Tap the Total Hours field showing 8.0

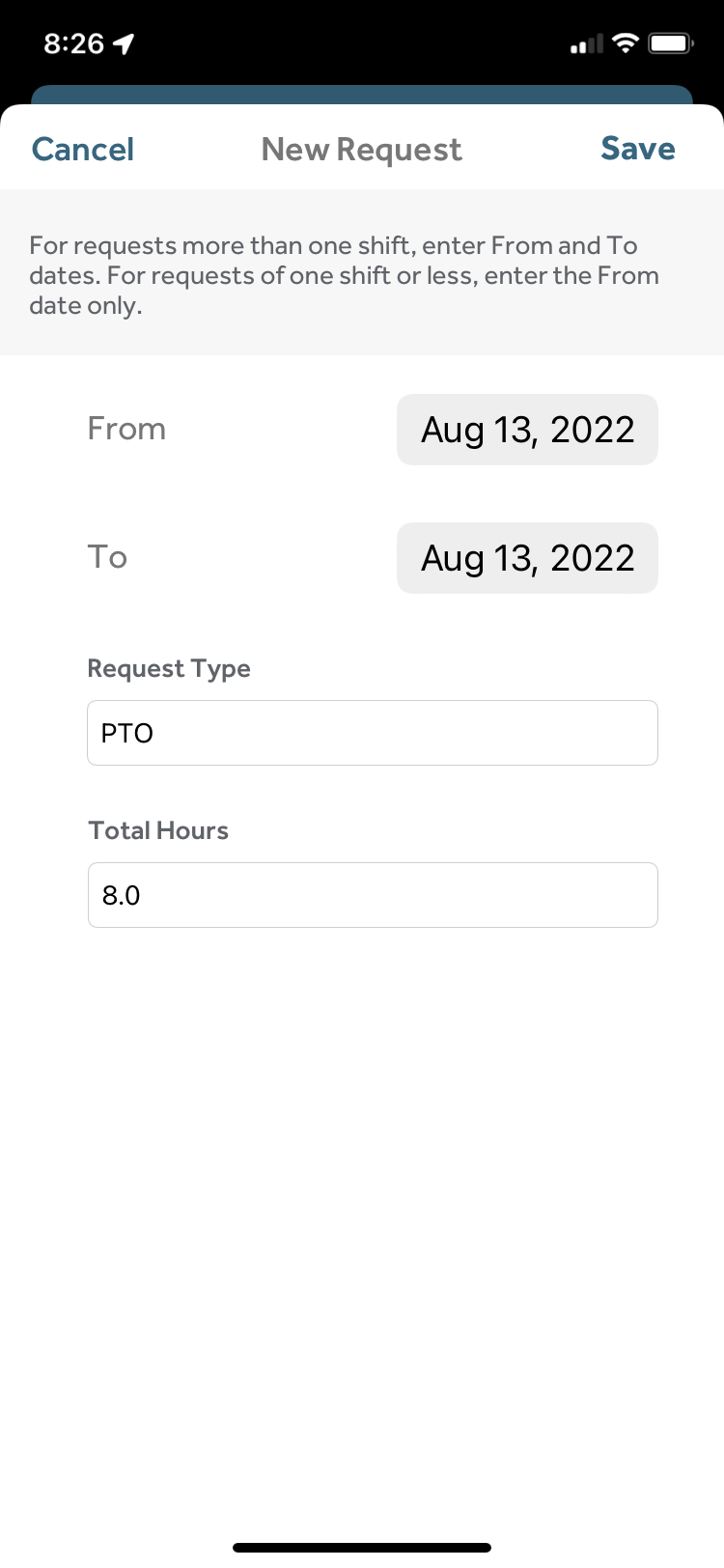click(x=373, y=895)
